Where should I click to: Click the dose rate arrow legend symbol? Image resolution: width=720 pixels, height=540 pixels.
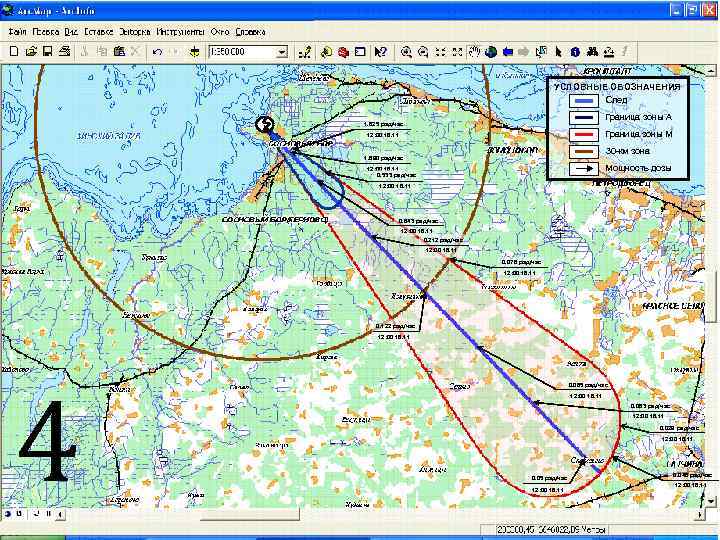(x=584, y=169)
